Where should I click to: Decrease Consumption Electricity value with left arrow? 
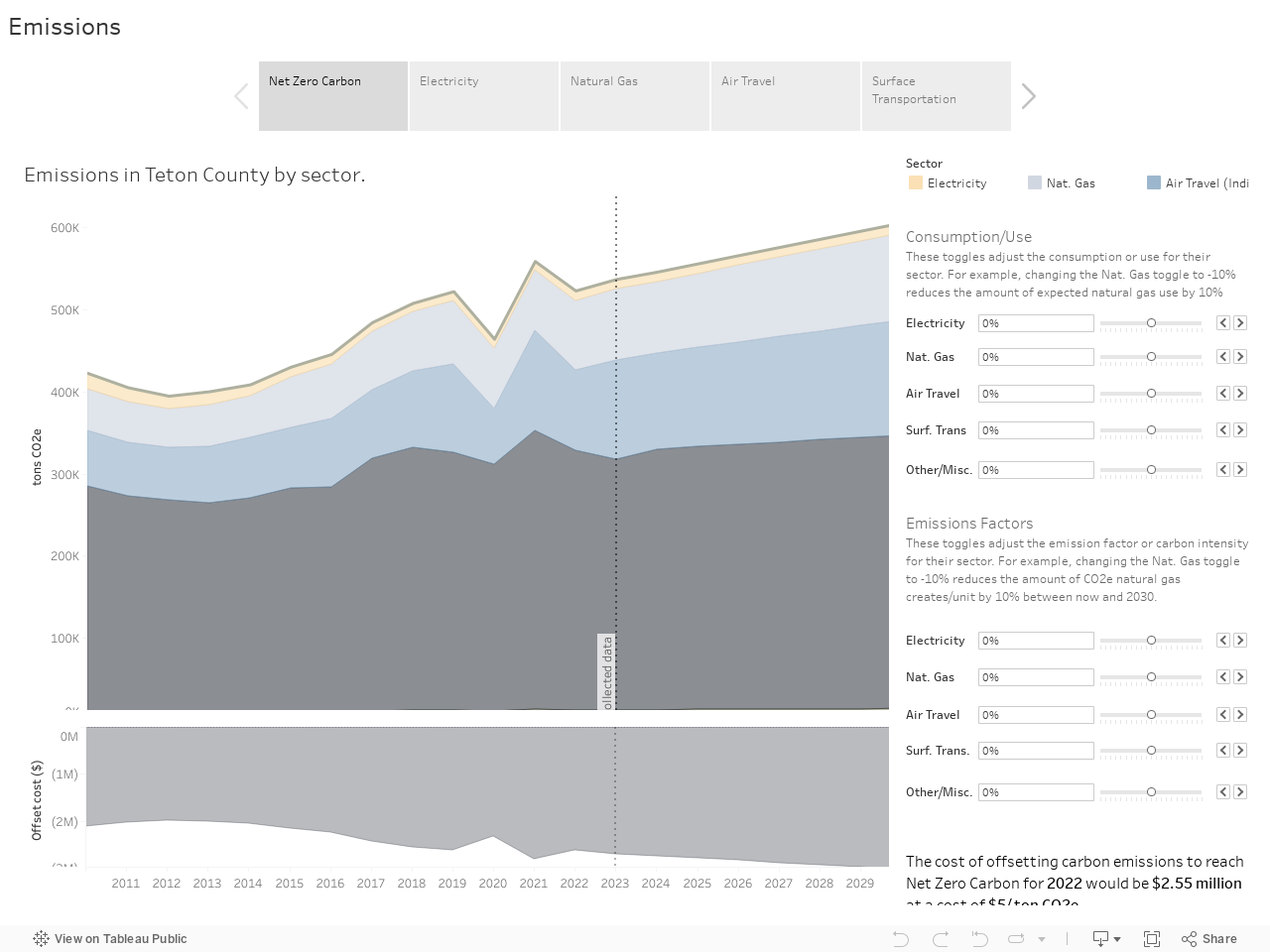pyautogui.click(x=1223, y=323)
